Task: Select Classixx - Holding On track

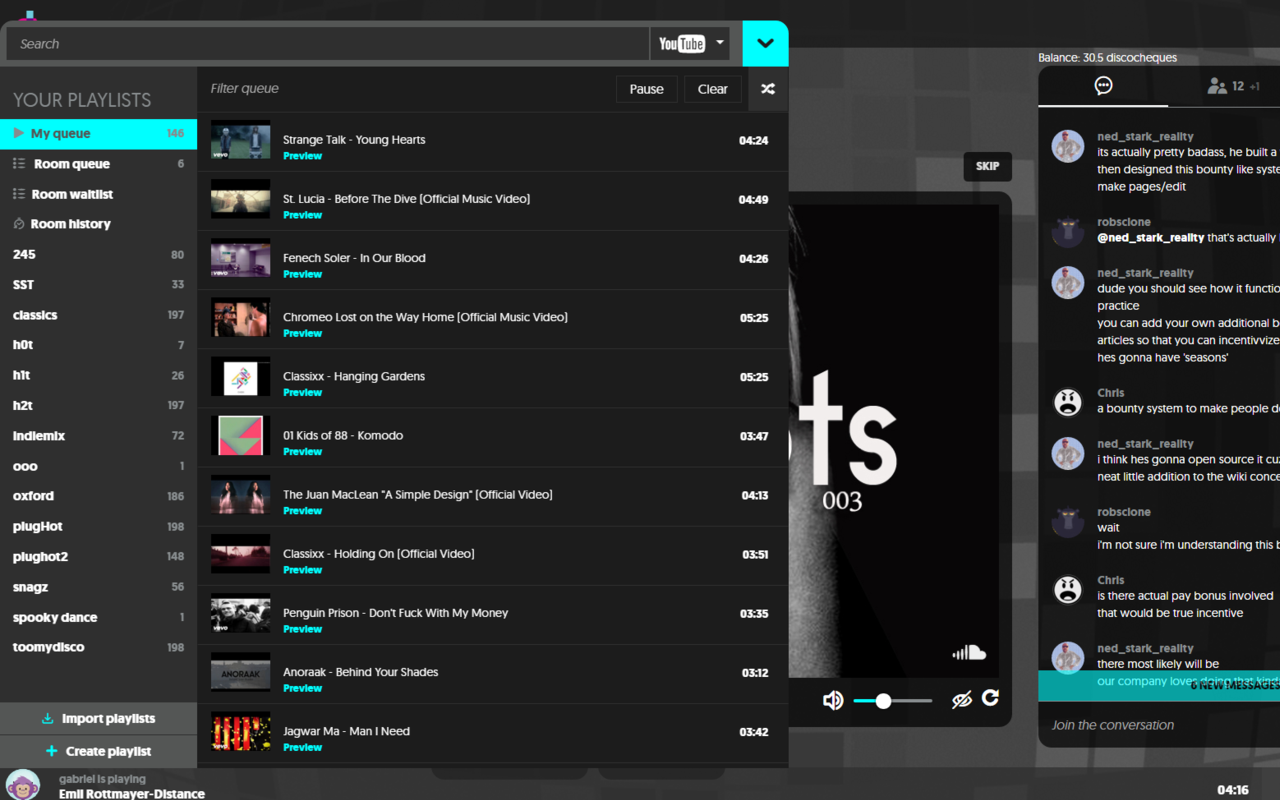Action: (x=493, y=555)
